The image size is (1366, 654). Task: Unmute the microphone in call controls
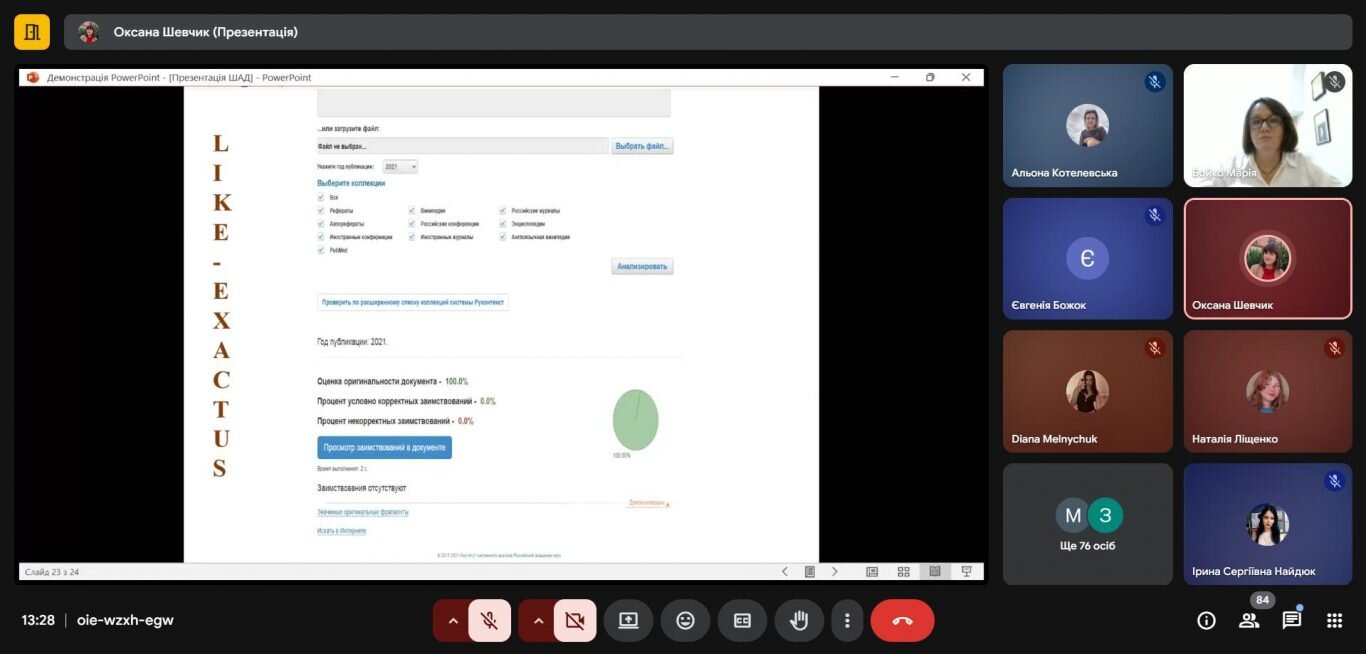click(489, 620)
